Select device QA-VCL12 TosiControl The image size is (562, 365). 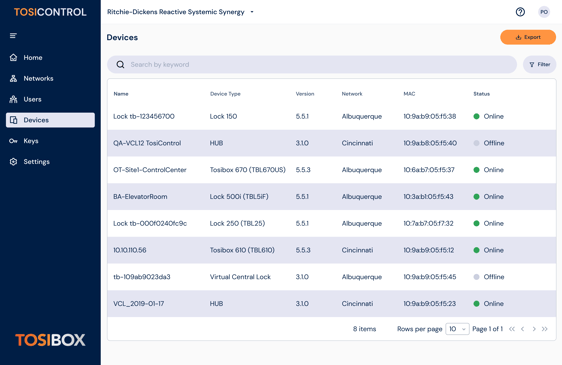point(147,143)
